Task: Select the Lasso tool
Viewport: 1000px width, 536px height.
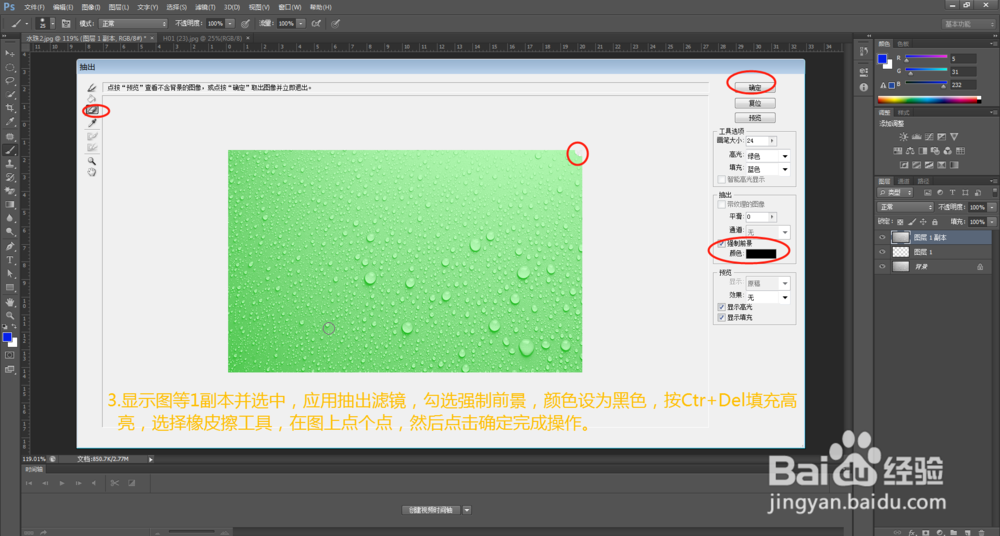Action: pyautogui.click(x=10, y=81)
